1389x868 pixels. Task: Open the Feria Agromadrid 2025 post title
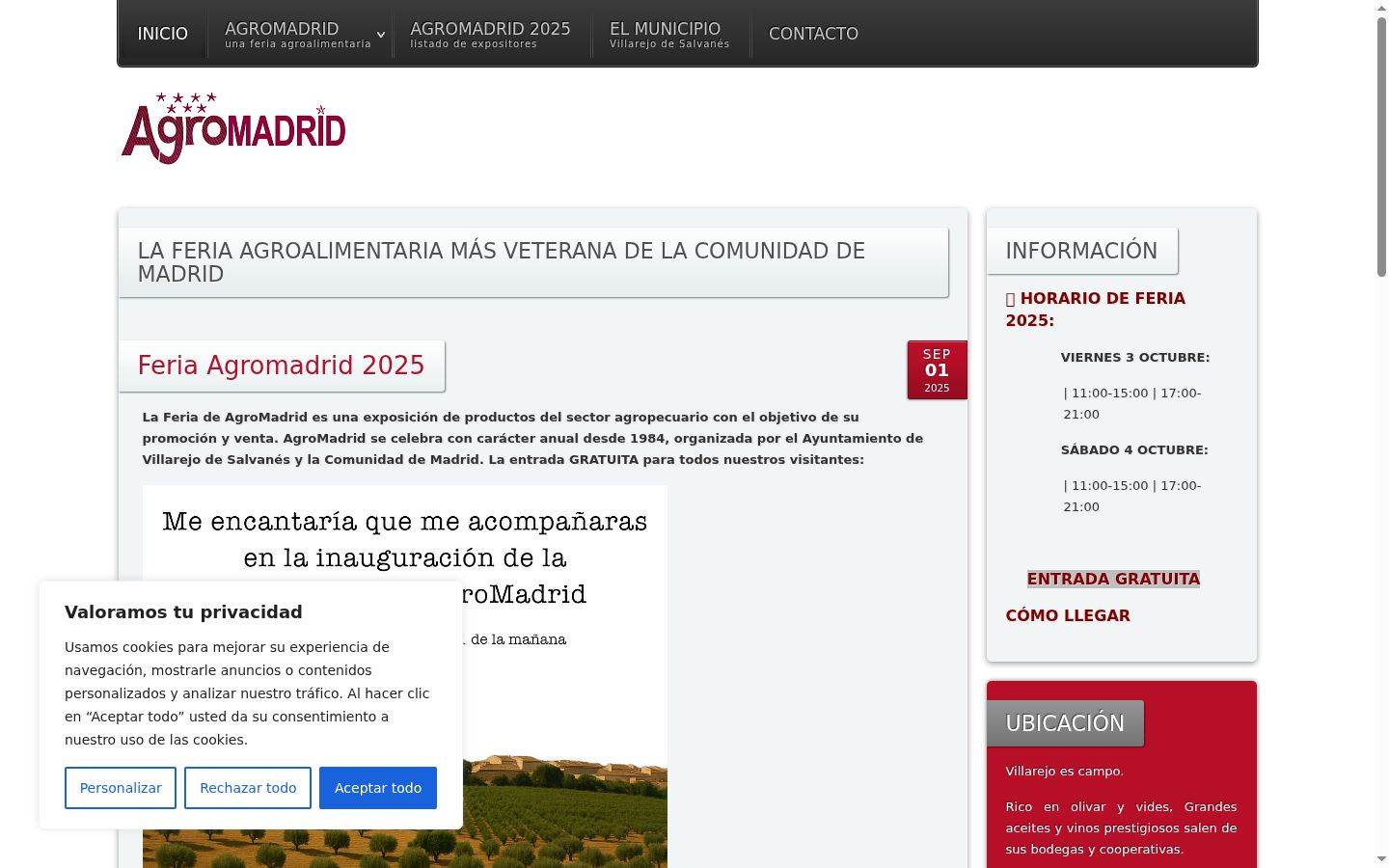click(x=281, y=366)
